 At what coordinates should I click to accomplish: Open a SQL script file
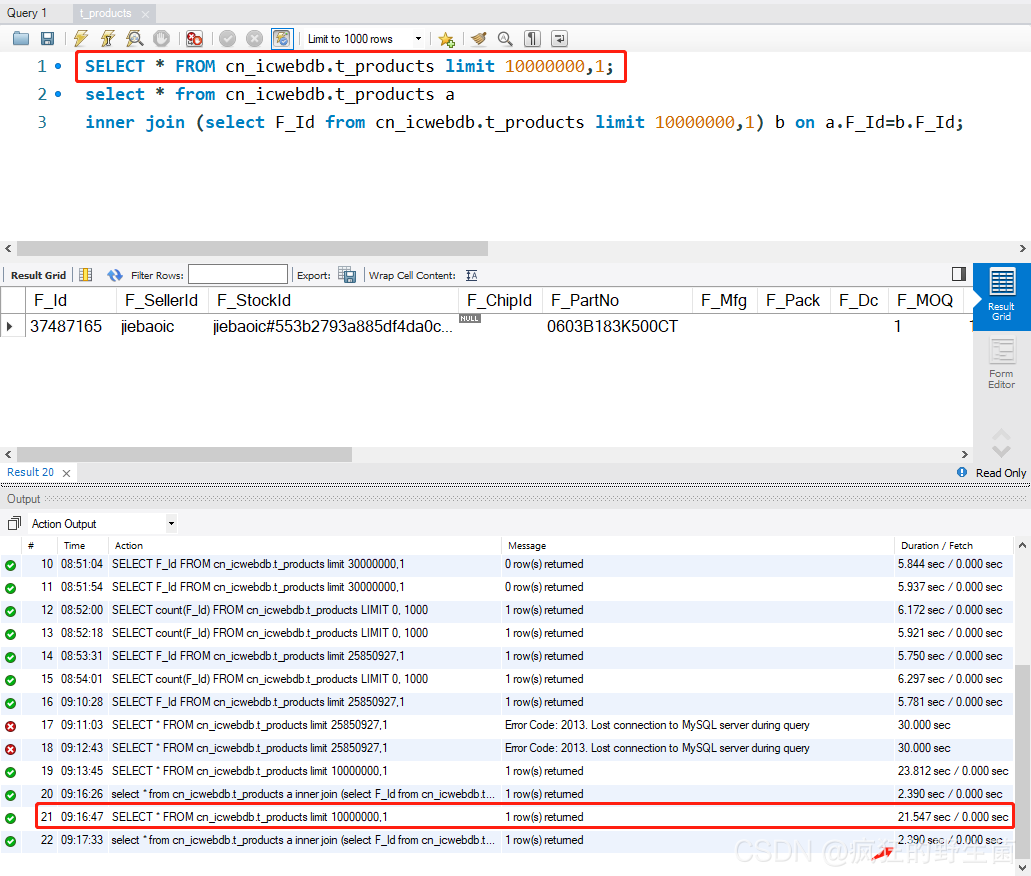20,38
